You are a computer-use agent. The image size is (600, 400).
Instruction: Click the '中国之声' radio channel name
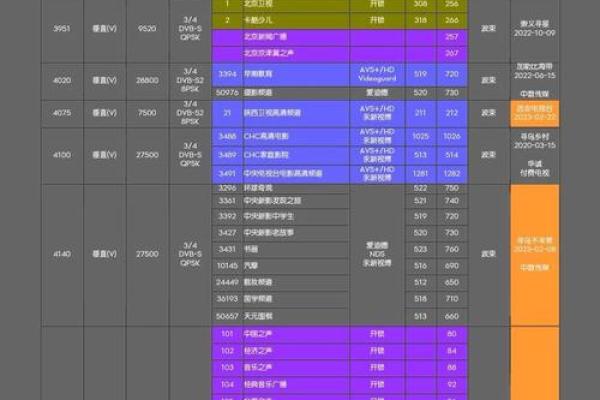pos(258,334)
